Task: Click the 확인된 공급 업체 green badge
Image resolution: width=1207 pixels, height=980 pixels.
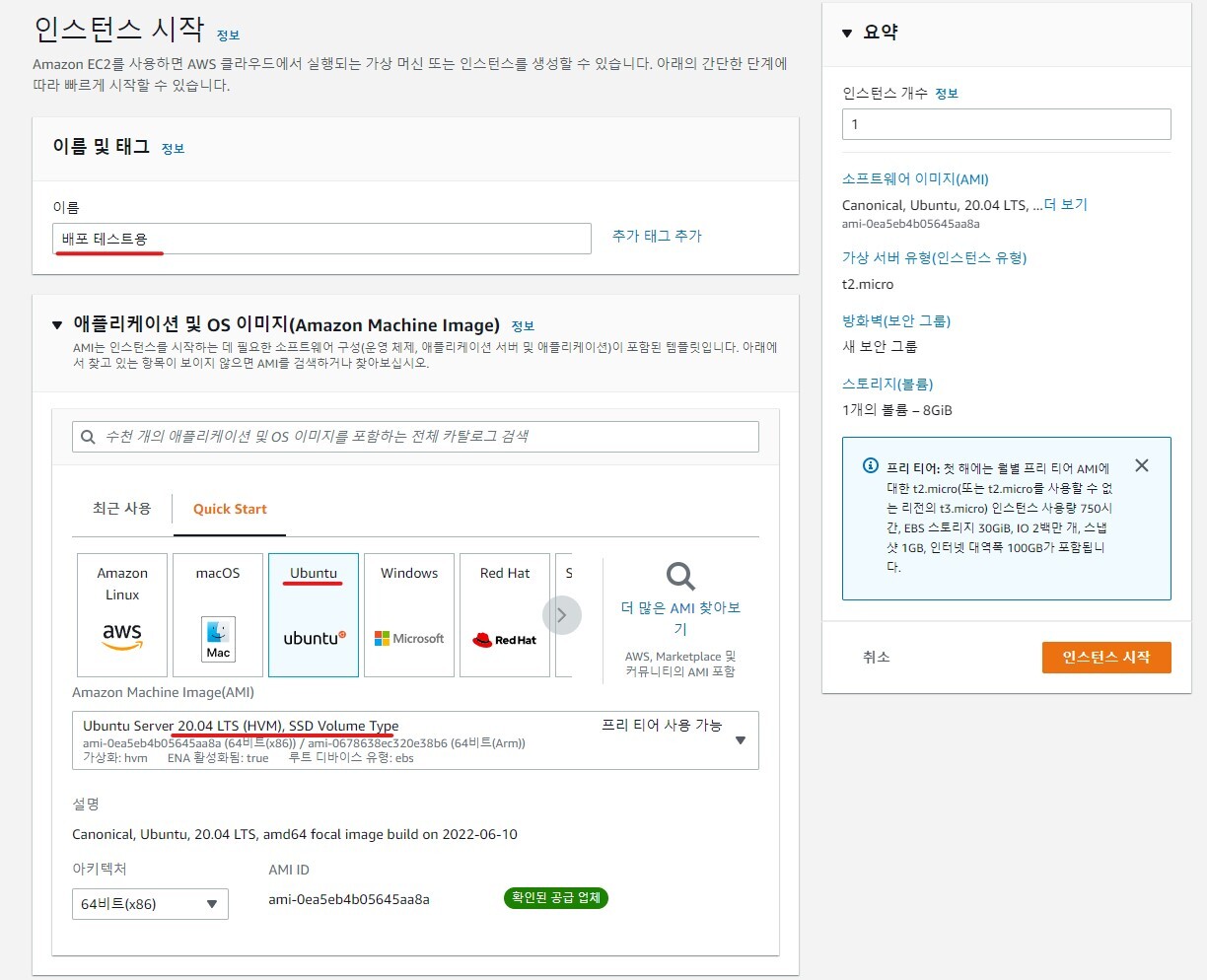Action: 556,898
